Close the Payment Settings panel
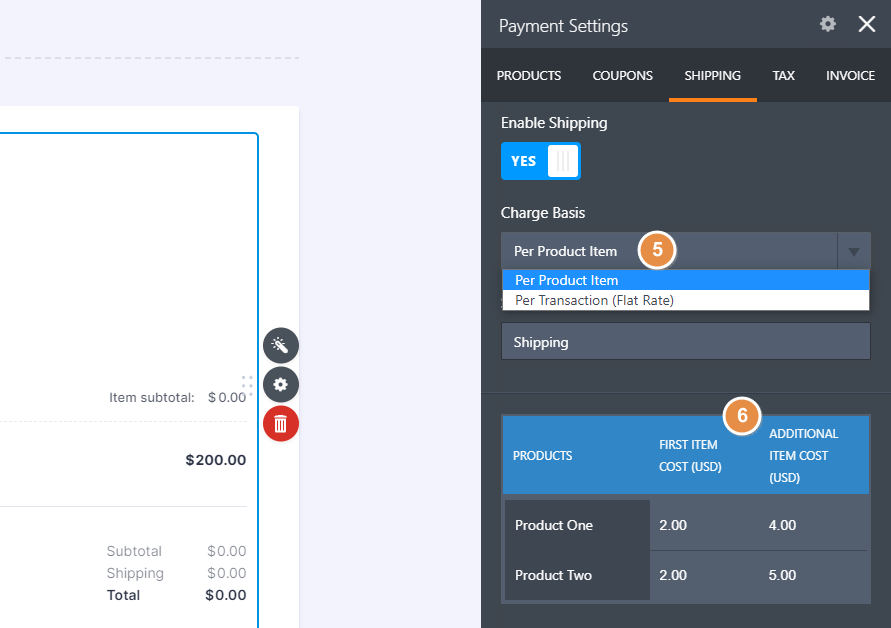This screenshot has height=628, width=891. pos(866,24)
